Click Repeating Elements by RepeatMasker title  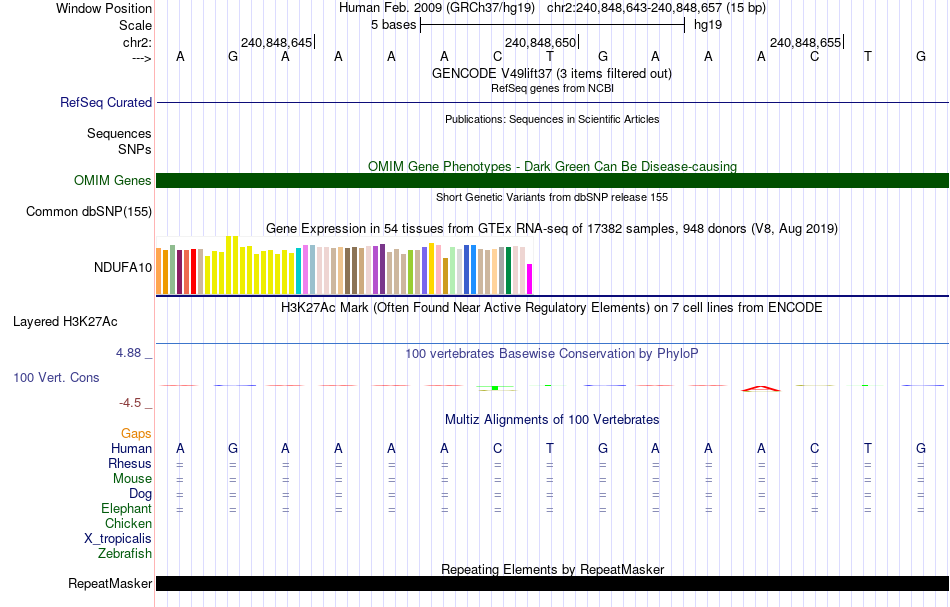coord(552,569)
